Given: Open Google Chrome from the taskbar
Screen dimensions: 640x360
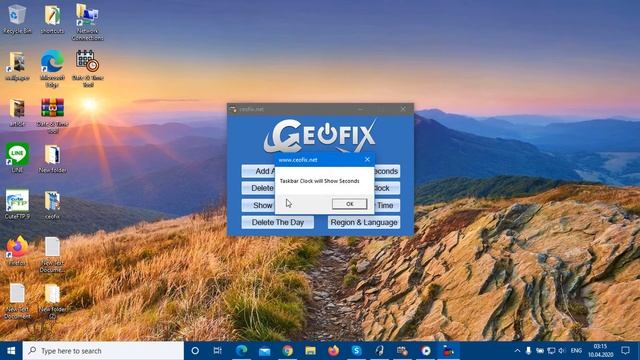Looking at the screenshot, I should pos(287,351).
